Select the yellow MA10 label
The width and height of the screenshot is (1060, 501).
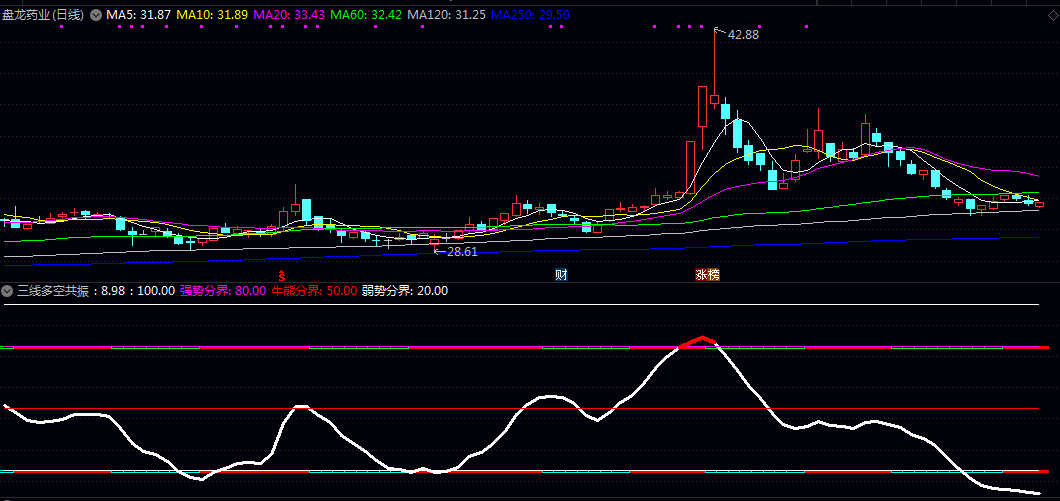click(x=212, y=15)
